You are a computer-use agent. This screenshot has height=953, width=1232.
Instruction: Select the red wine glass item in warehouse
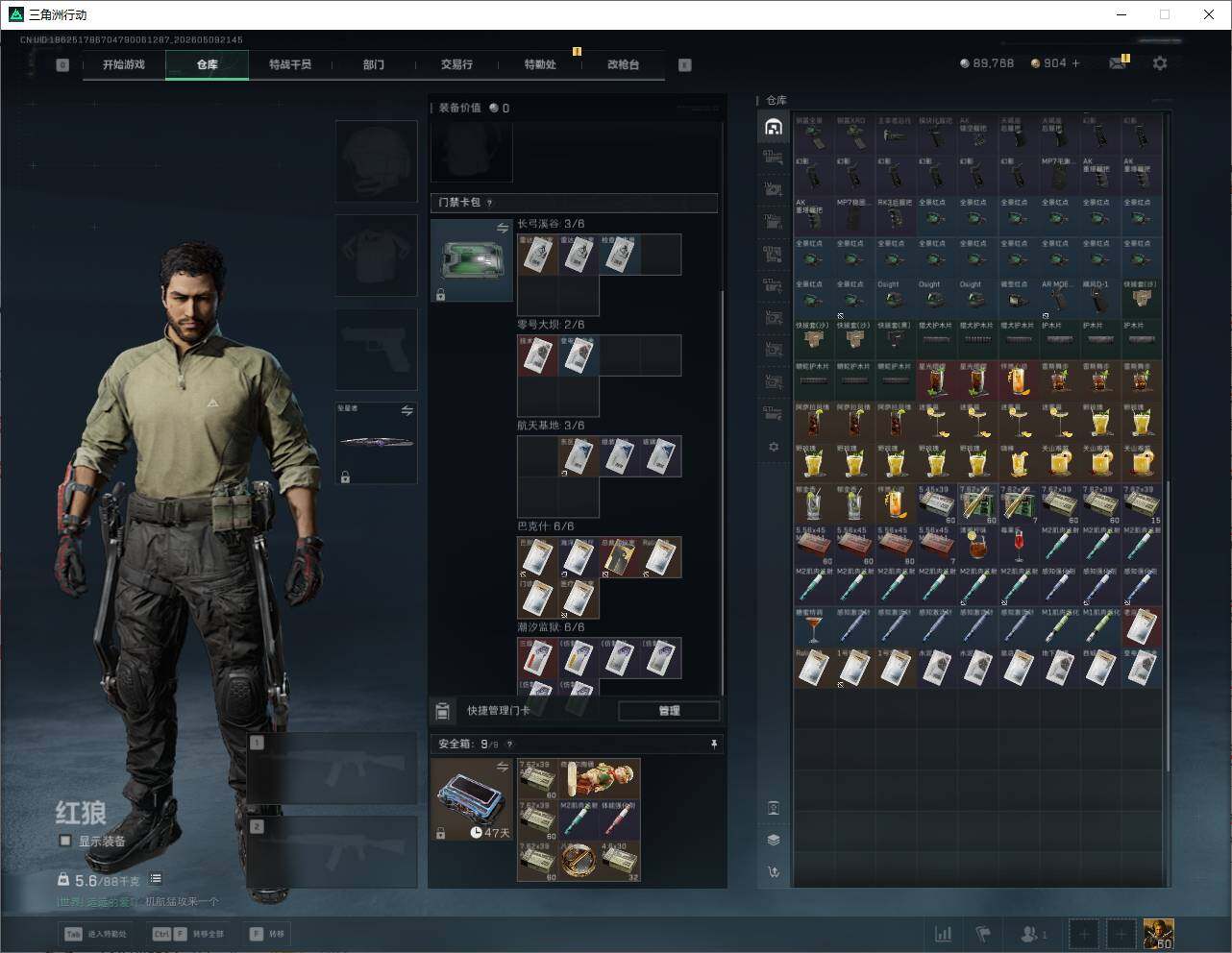(1019, 545)
